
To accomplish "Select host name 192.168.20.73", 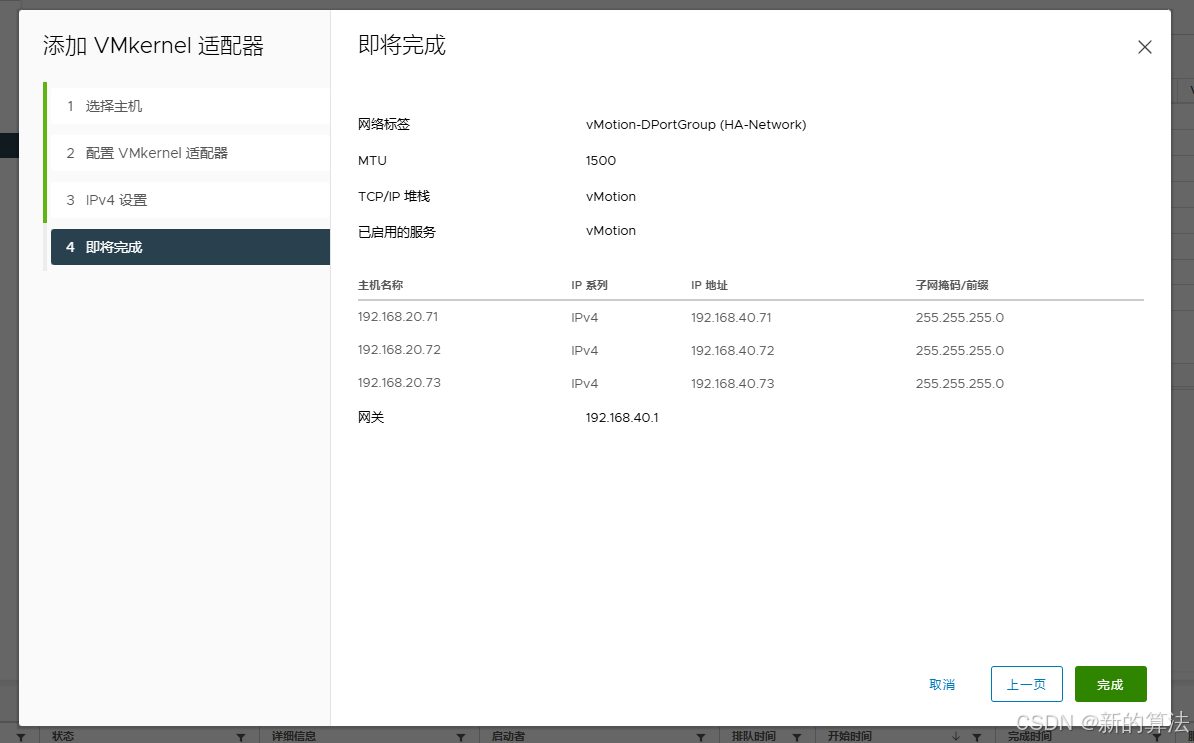I will pyautogui.click(x=399, y=382).
